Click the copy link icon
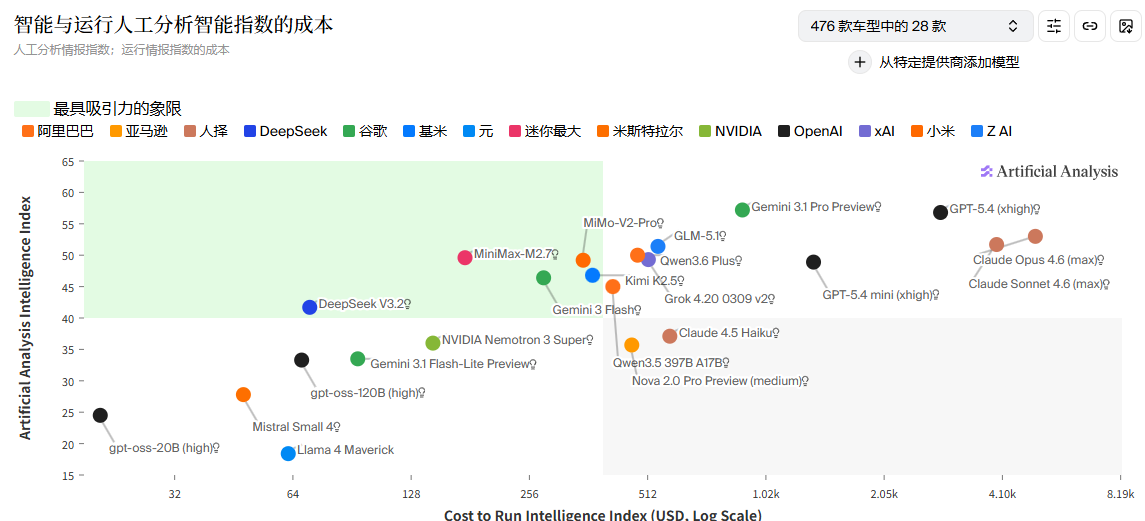This screenshot has width=1145, height=521. tap(1090, 26)
